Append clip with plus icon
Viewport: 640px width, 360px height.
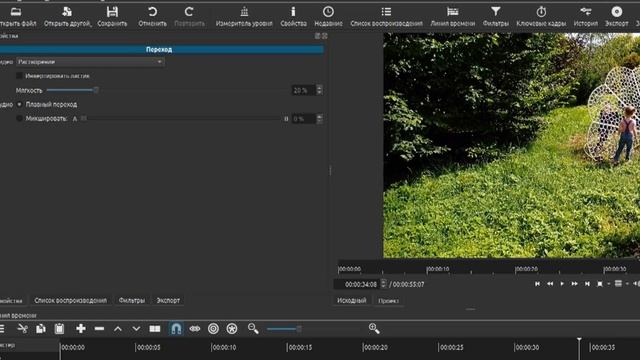point(80,329)
